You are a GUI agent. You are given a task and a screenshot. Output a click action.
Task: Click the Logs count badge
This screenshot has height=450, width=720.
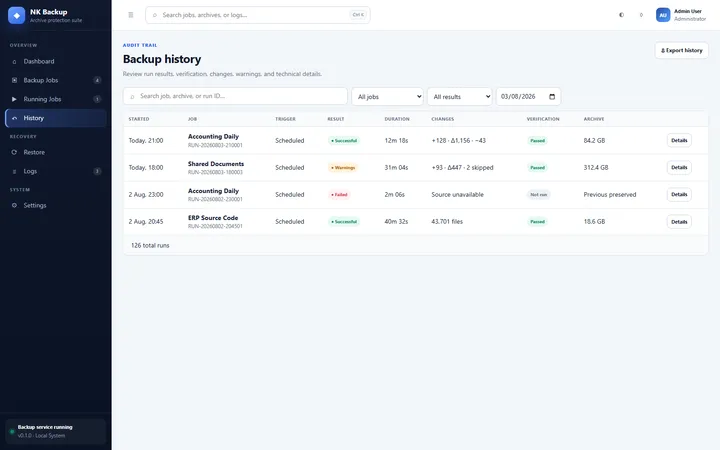click(x=97, y=171)
